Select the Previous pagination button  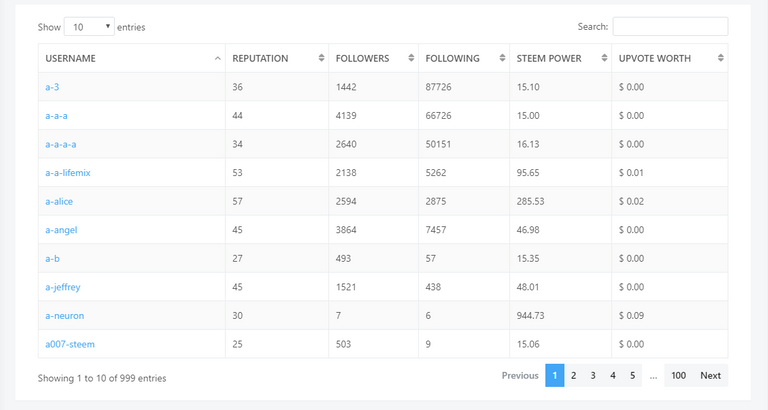click(x=520, y=376)
